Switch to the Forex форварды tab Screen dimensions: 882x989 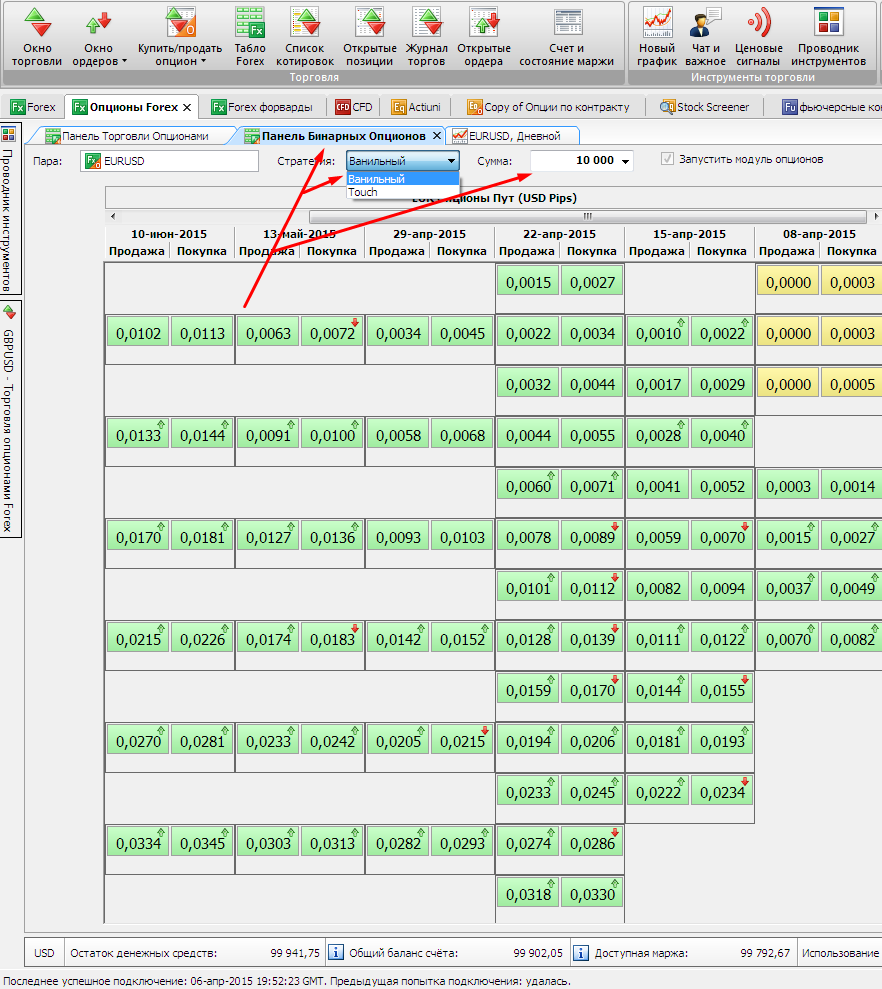click(261, 107)
